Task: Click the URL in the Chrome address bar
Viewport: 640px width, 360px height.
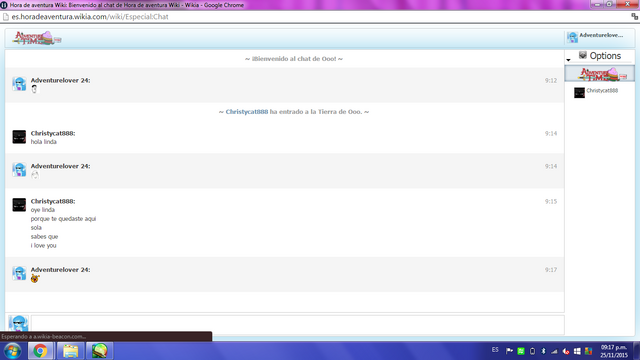Action: tap(90, 17)
